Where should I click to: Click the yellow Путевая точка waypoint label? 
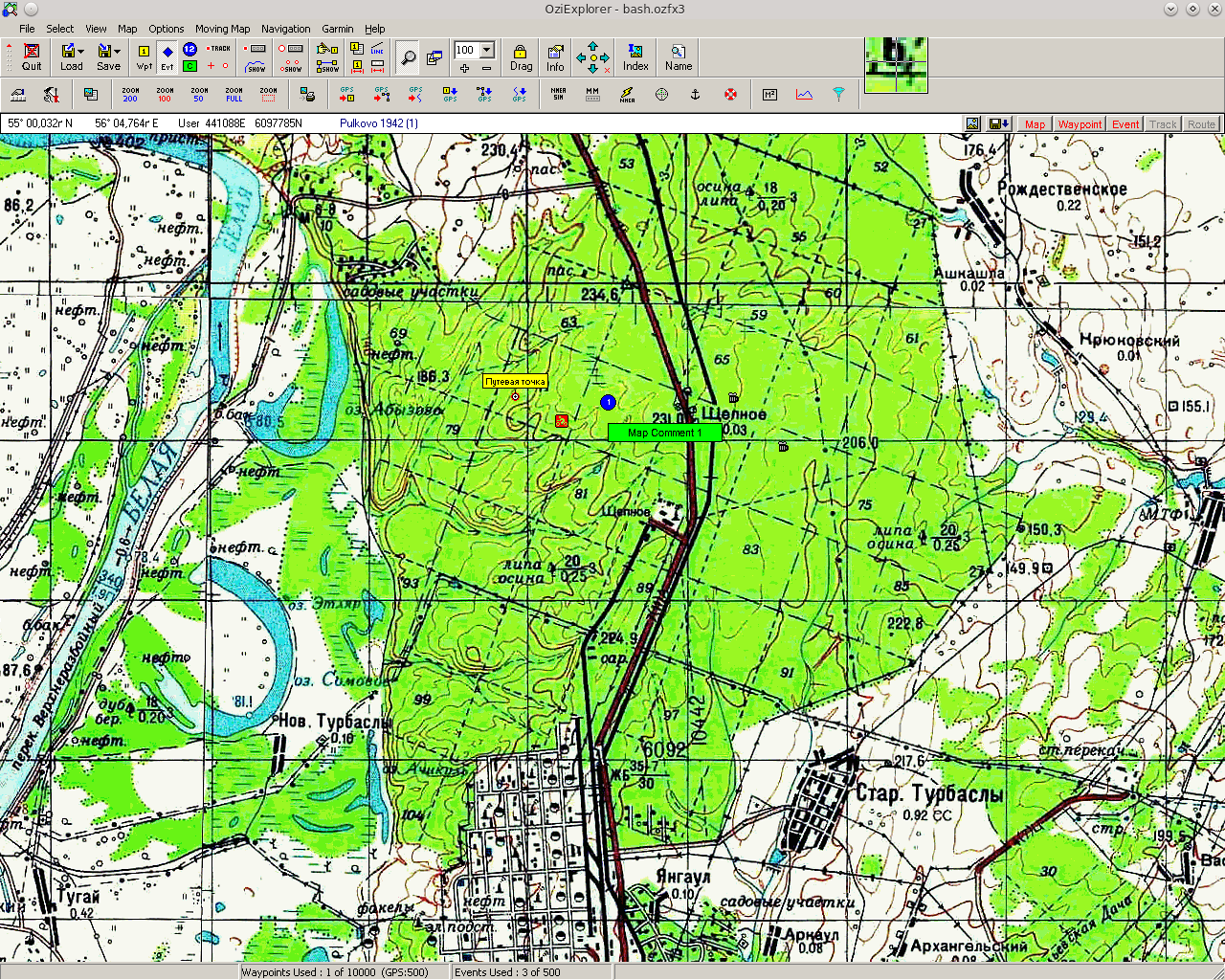click(515, 382)
